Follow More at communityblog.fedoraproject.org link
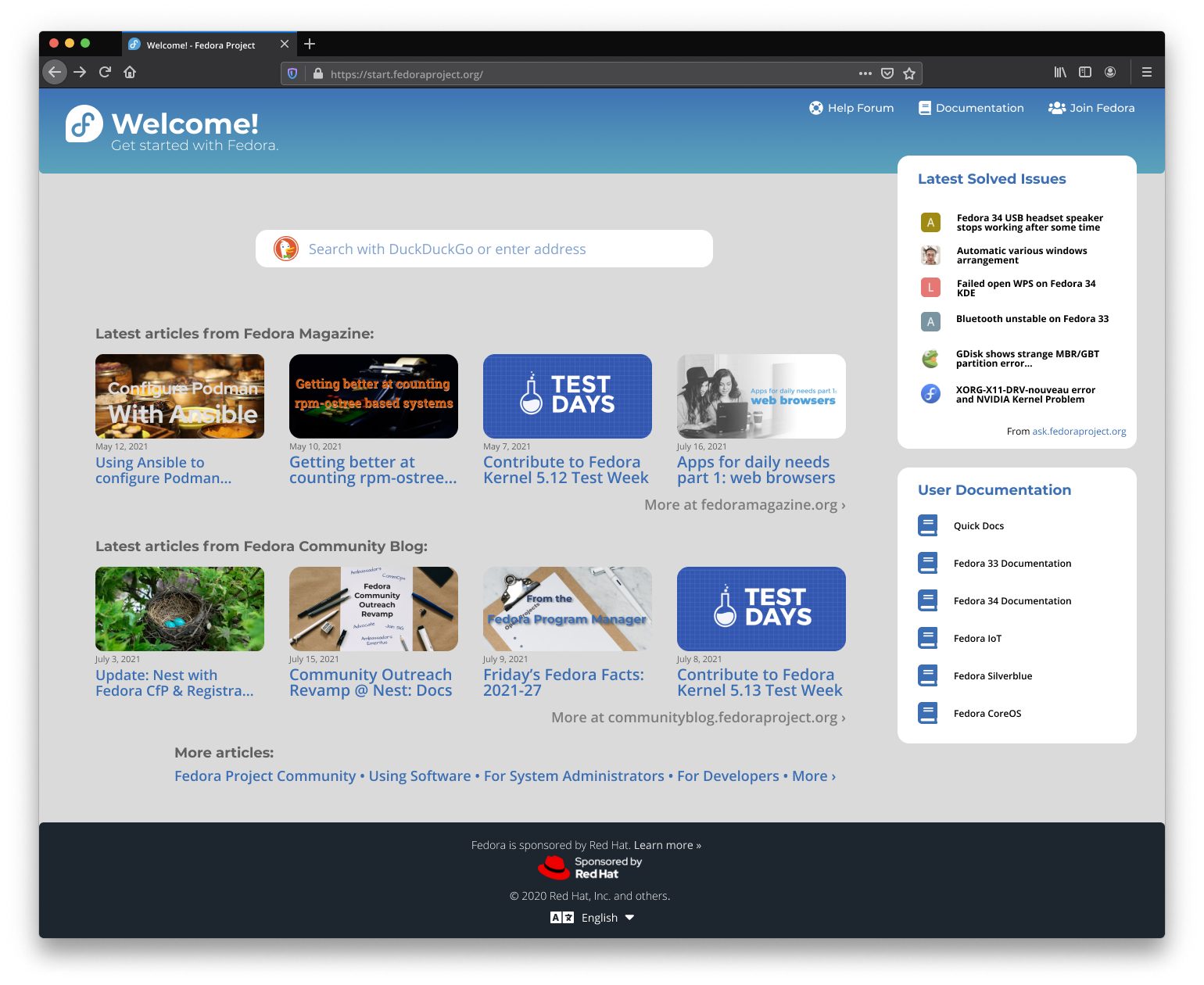This screenshot has width=1204, height=985. (x=699, y=718)
